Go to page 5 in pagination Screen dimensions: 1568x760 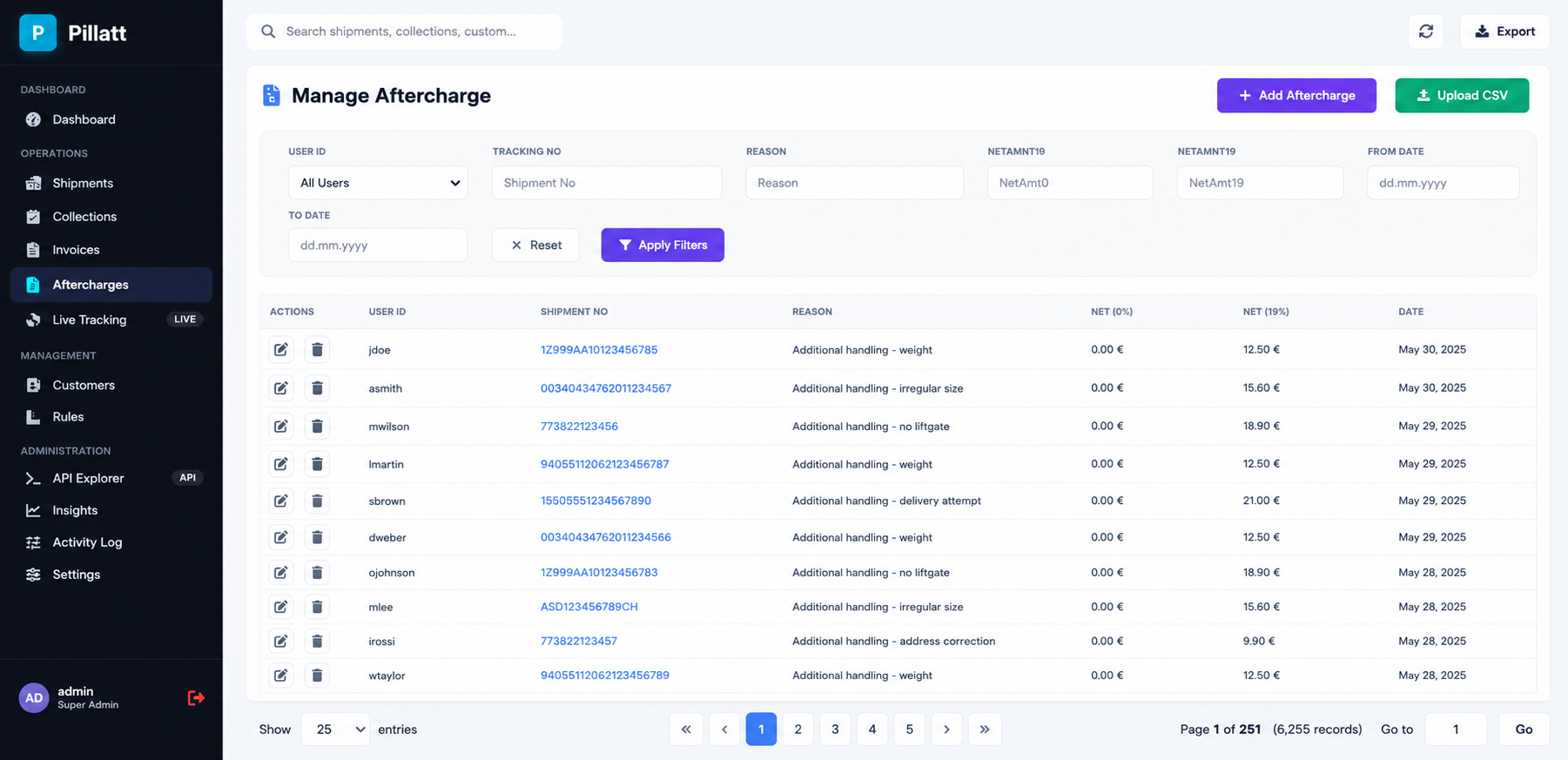909,730
